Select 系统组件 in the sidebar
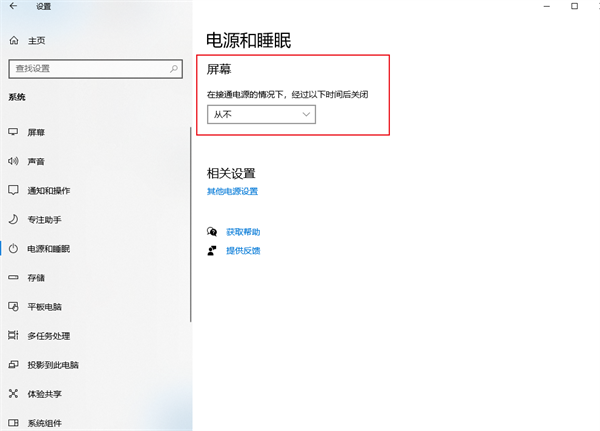 tap(44, 423)
